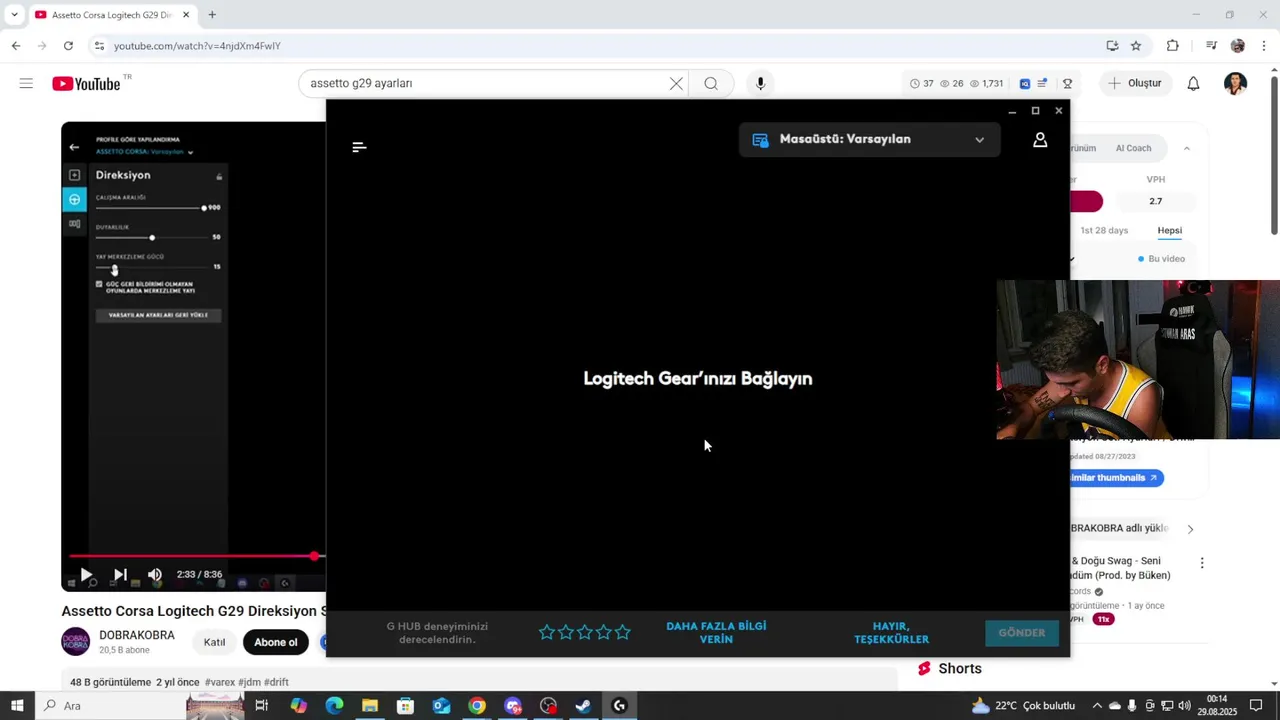1280x720 pixels.
Task: Open Chrome extensions puzzle icon
Action: [x=1173, y=46]
